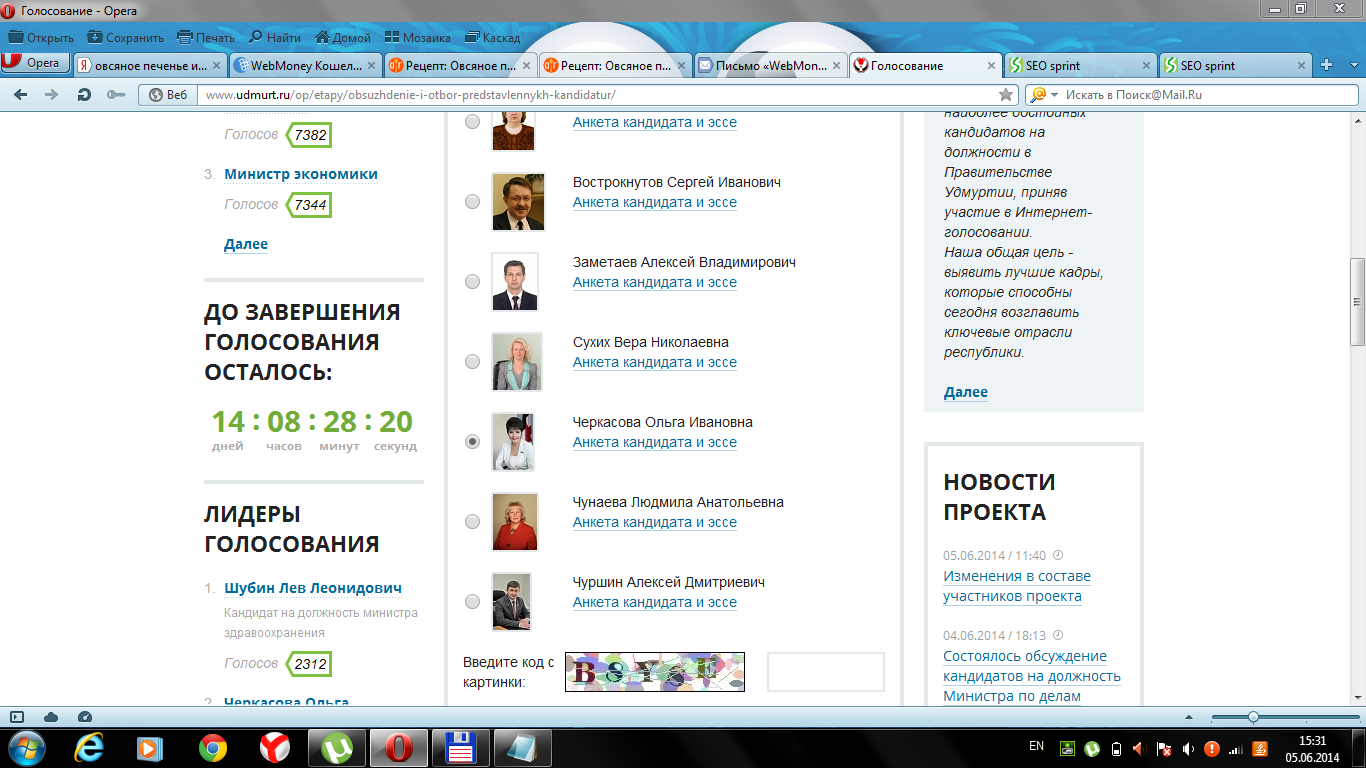
Task: Launch Internet Explorer from the taskbar
Action: [91, 747]
